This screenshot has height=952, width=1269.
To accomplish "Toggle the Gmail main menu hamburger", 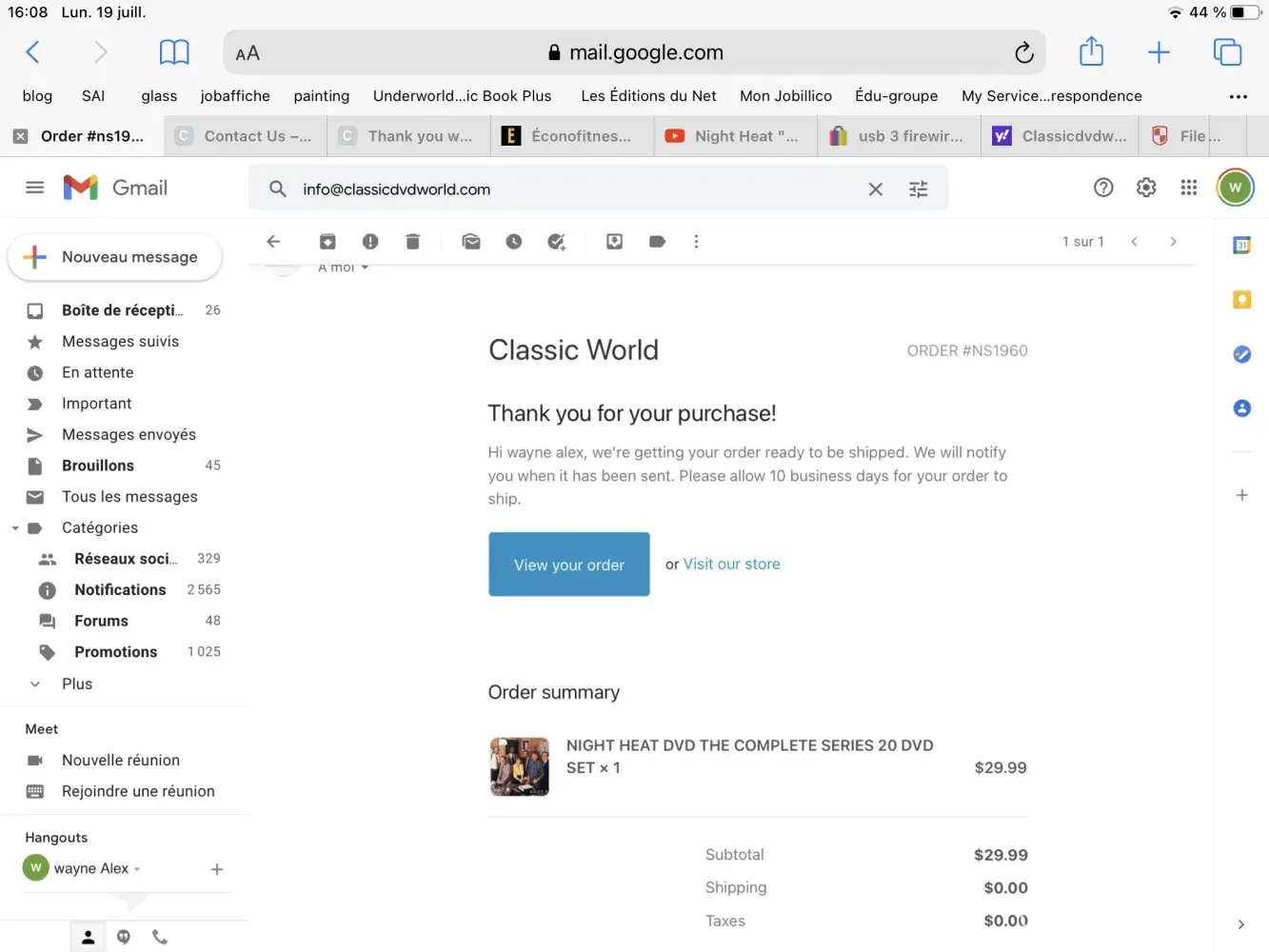I will click(35, 188).
